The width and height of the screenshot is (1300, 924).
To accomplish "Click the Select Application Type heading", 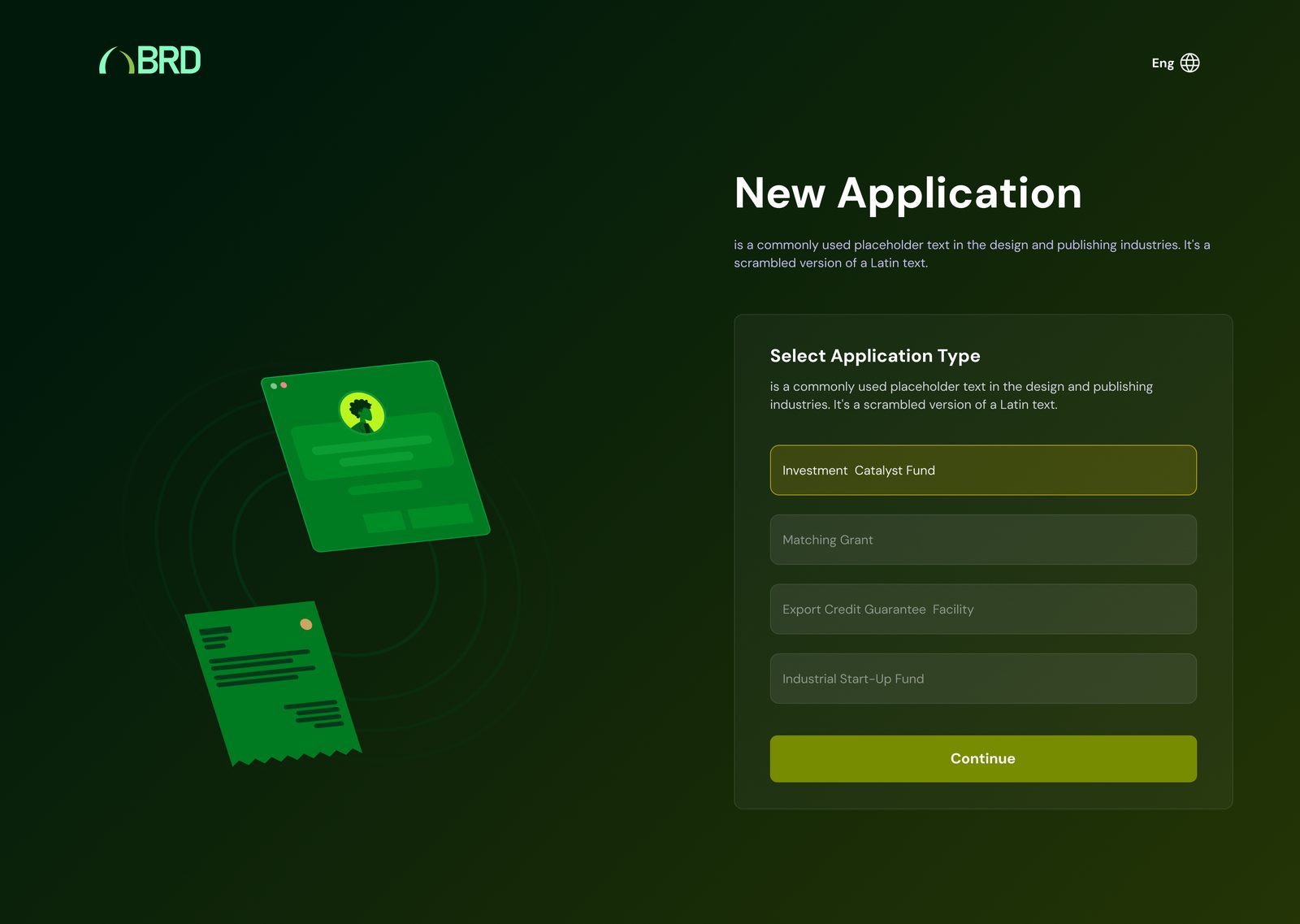I will click(875, 356).
